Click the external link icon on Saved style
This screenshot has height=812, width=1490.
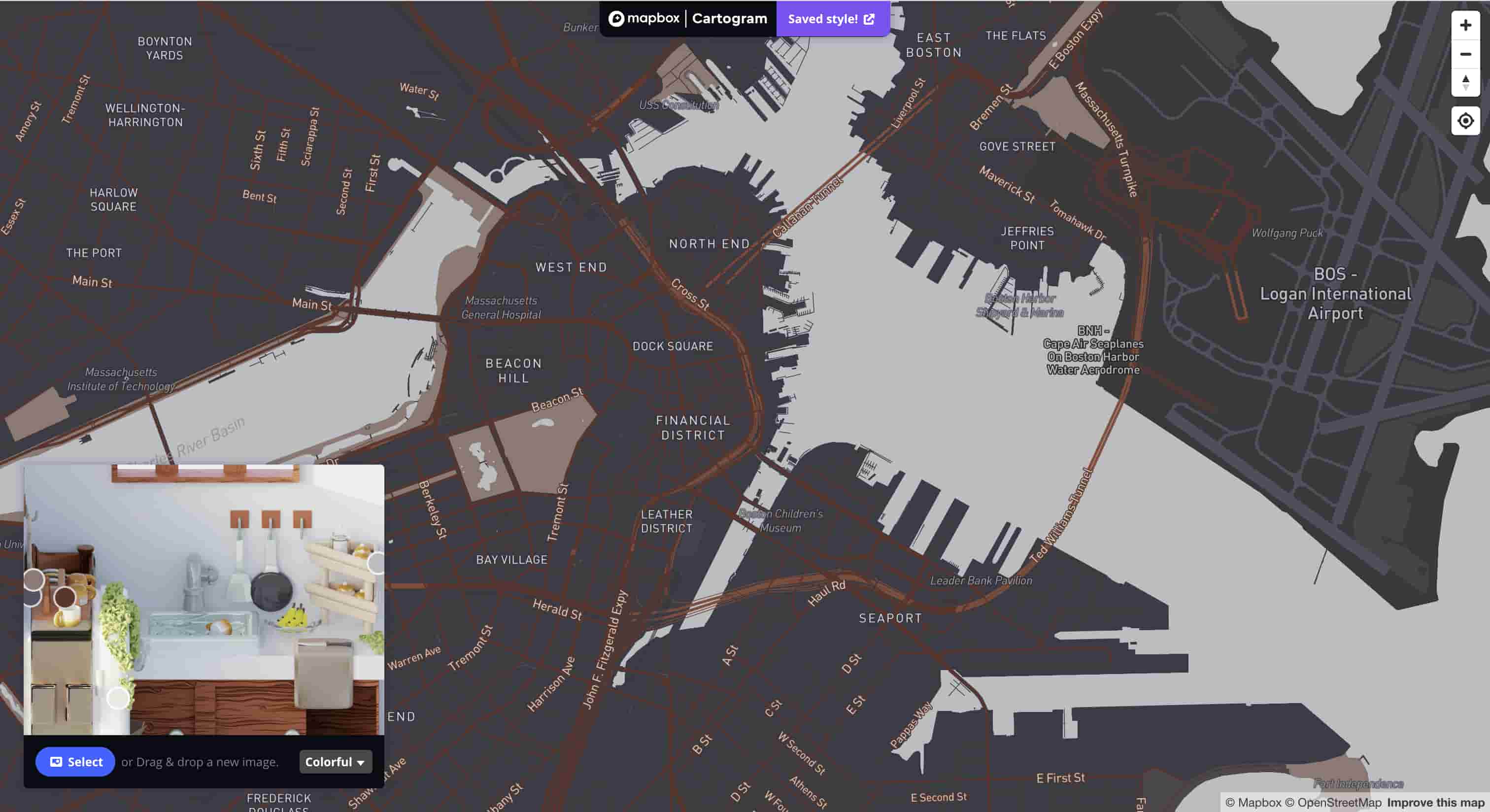coord(869,19)
